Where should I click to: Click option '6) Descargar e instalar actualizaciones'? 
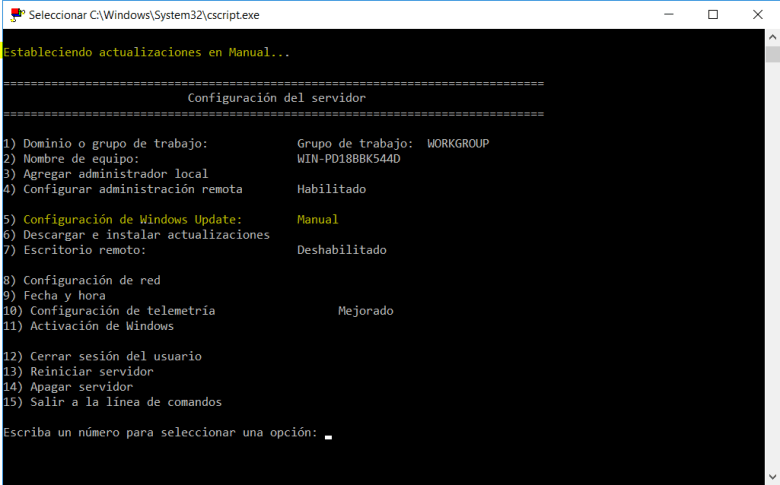tap(136, 235)
